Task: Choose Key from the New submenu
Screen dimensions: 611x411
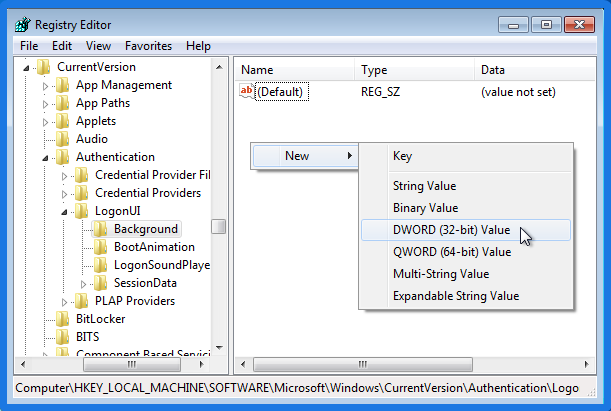Action: [x=466, y=156]
